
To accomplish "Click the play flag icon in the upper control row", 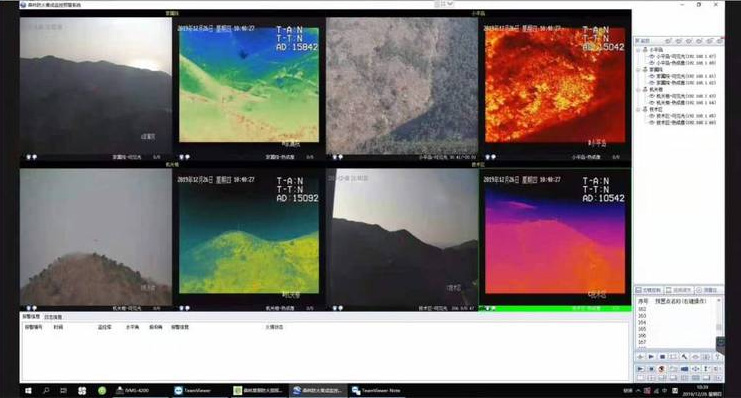I will [x=651, y=357].
